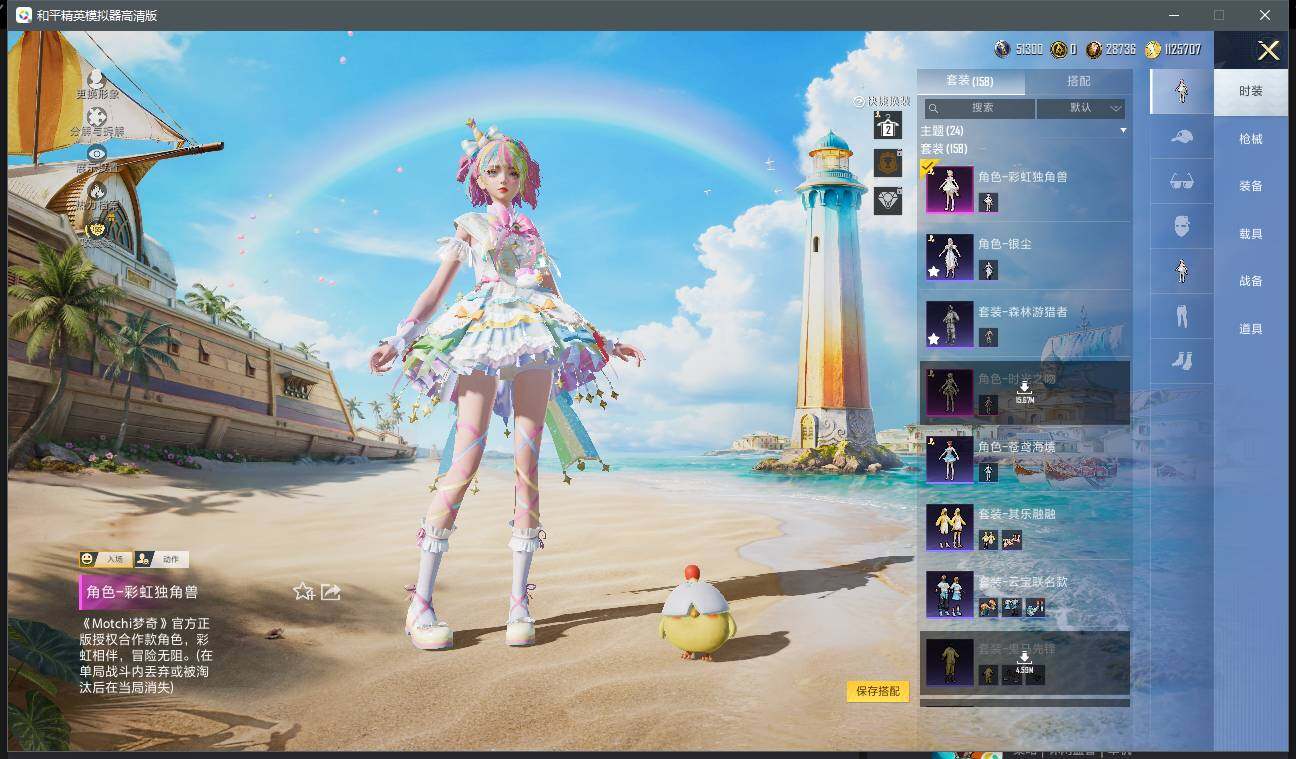The height and width of the screenshot is (759, 1296).
Task: Click the yellow chick companion pet
Action: point(697,613)
